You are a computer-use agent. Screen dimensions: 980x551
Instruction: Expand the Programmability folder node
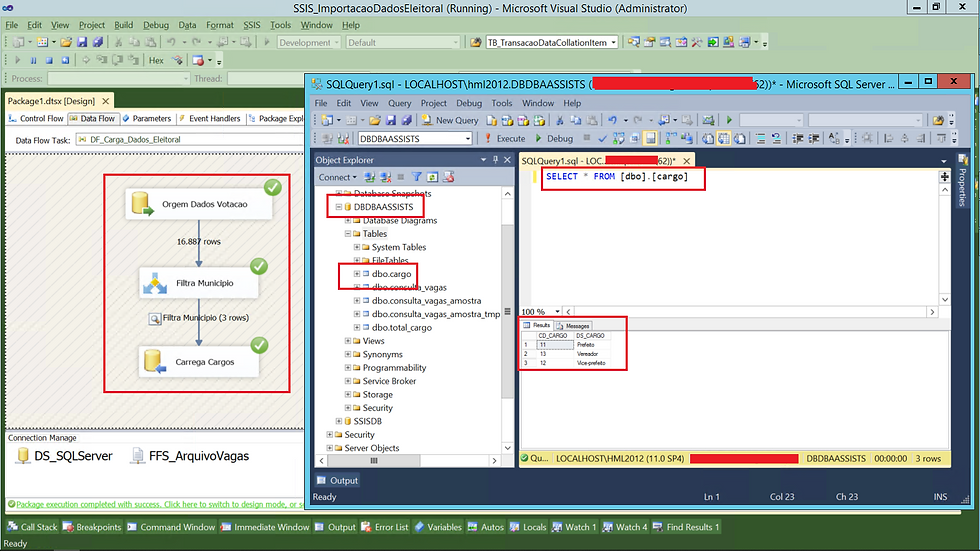point(348,368)
